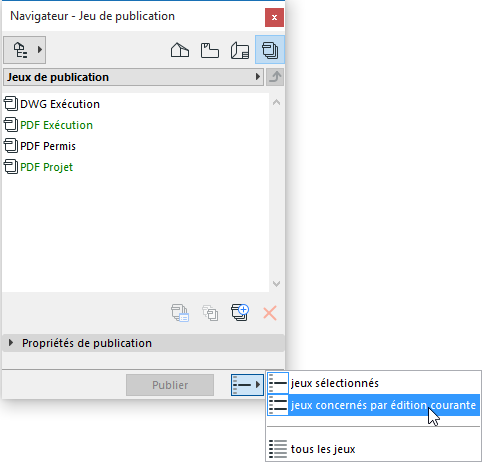Click the Publier button

tap(170, 385)
